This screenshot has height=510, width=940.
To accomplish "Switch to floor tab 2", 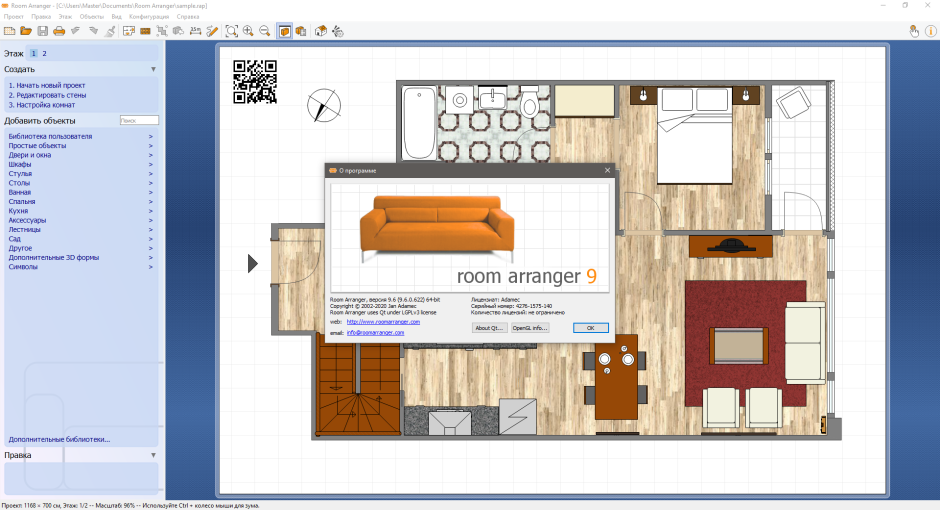I will pos(44,53).
